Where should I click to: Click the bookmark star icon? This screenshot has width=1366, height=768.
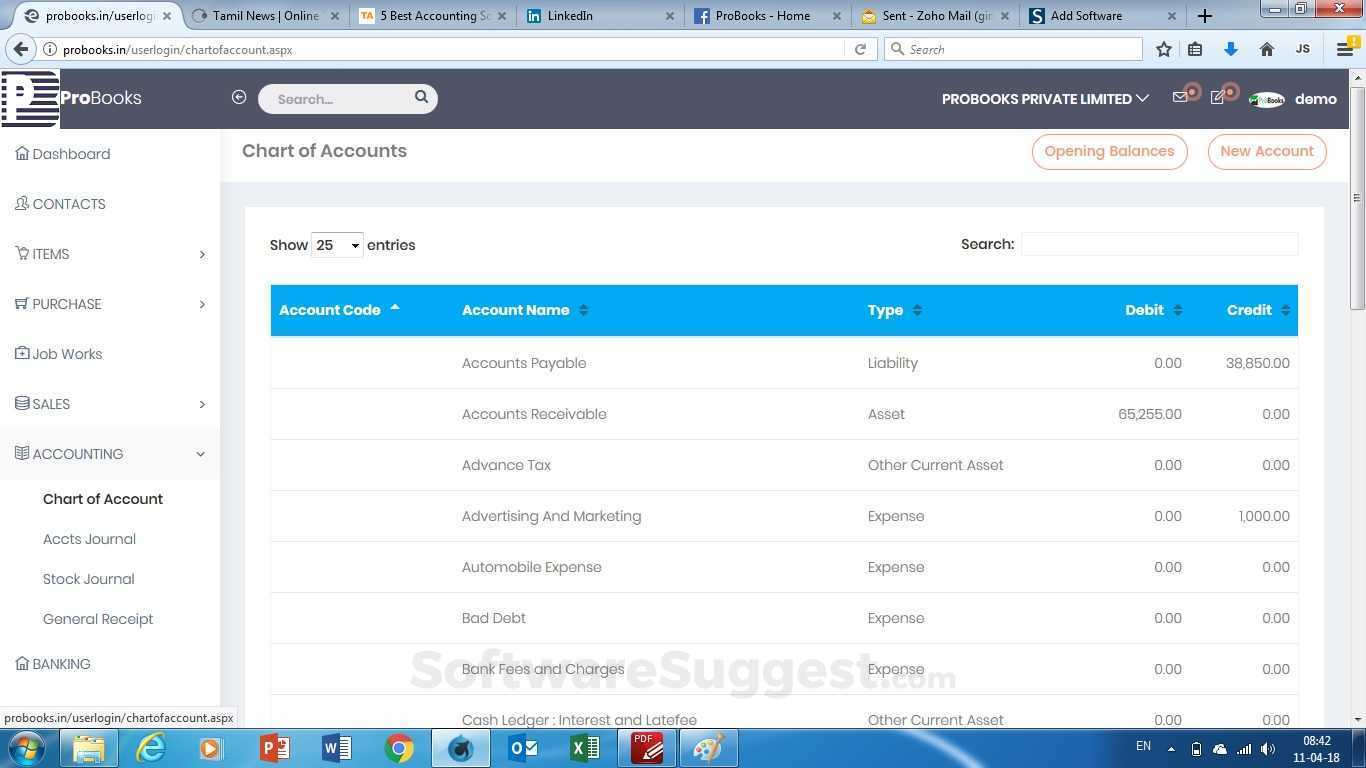pos(1163,49)
